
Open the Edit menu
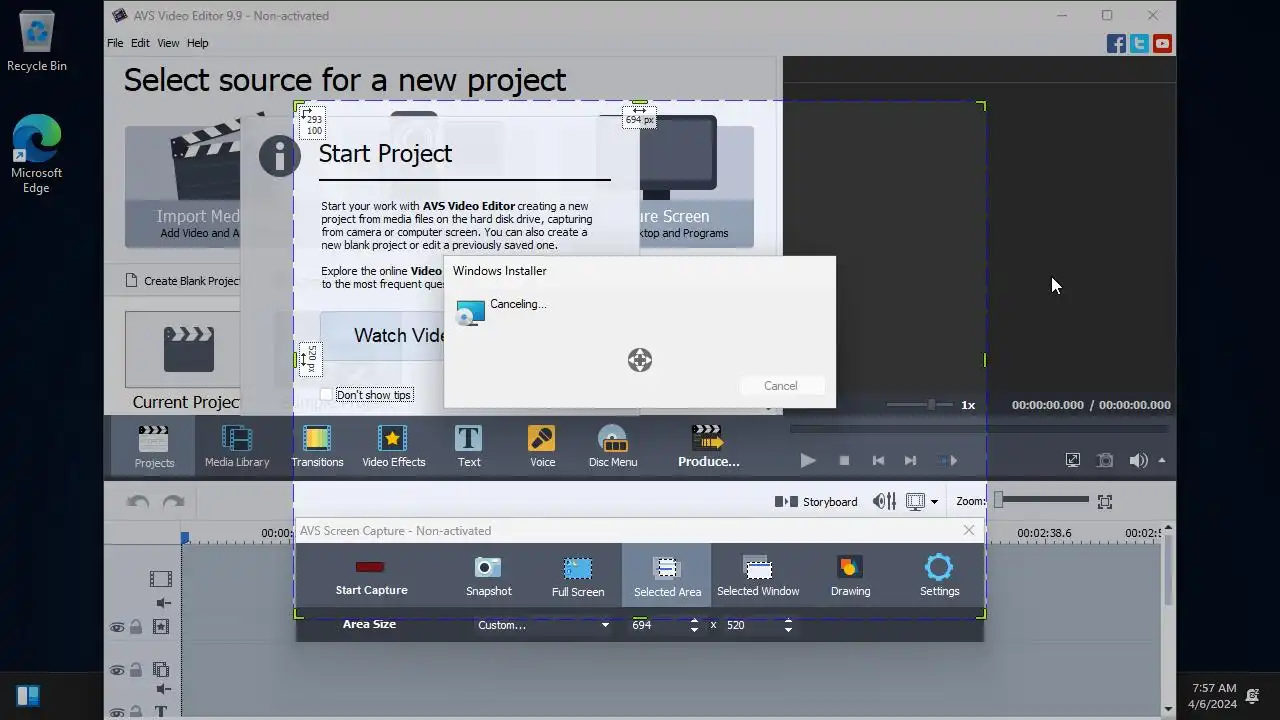coord(140,43)
